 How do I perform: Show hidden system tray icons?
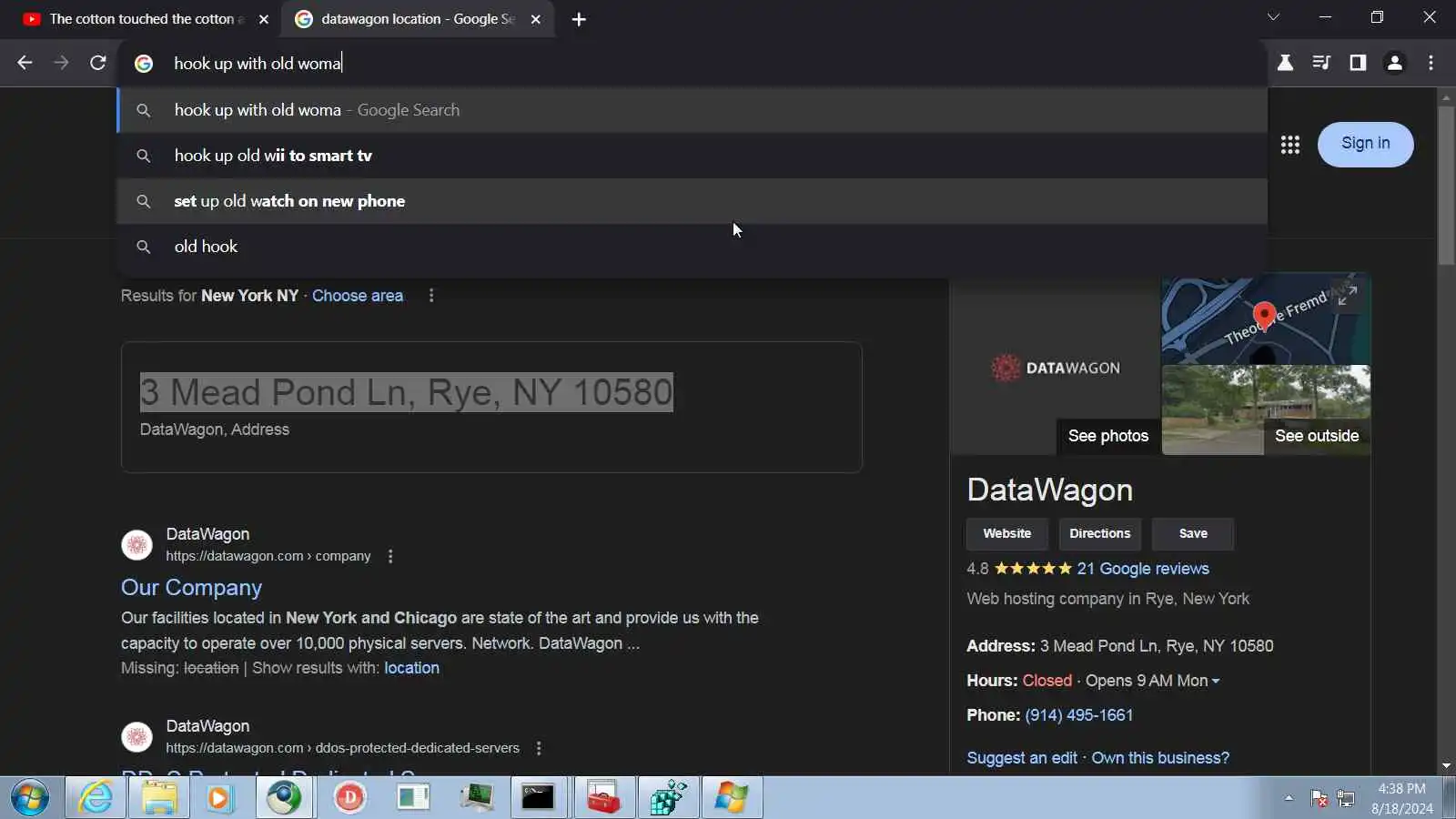tap(1289, 798)
